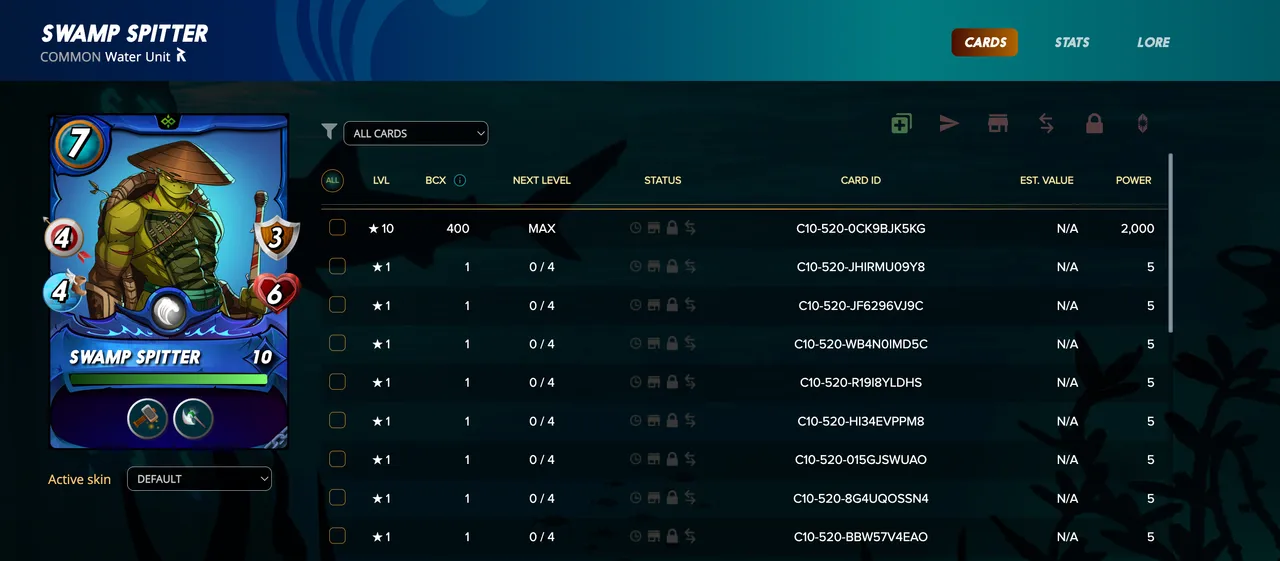The width and height of the screenshot is (1280, 561).
Task: Click the speed 4 stat icon
Action: pos(64,293)
